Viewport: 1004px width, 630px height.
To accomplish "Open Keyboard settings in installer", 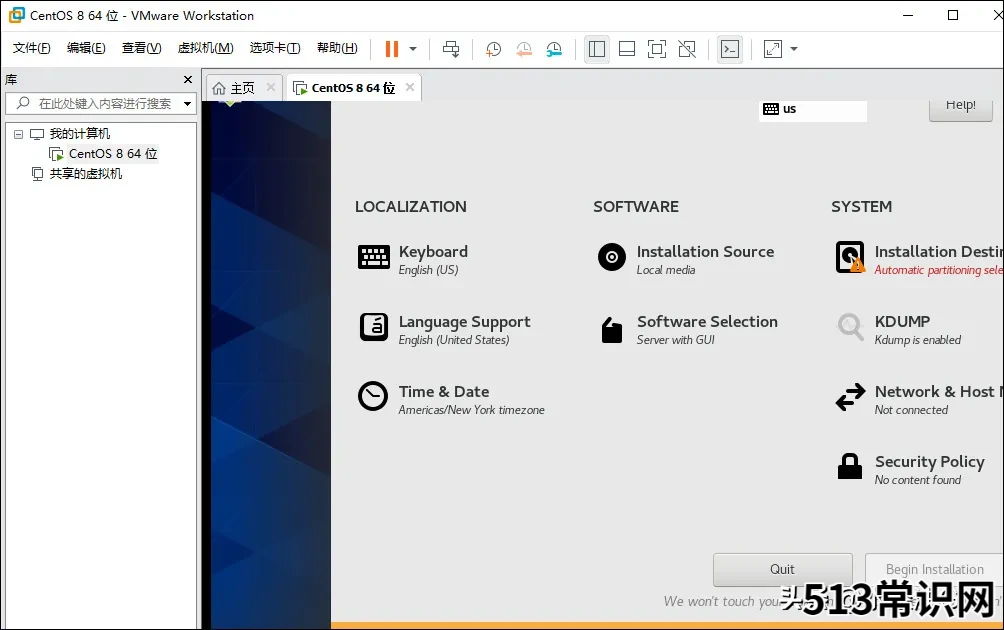I will tap(413, 259).
